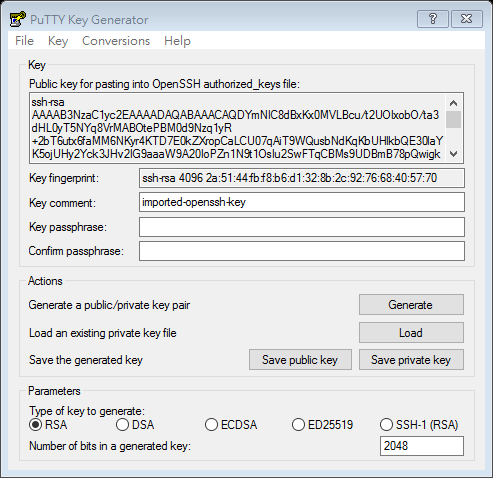Click 'Generate a public/private key pair' text
Image resolution: width=493 pixels, height=478 pixels.
pyautogui.click(x=109, y=305)
